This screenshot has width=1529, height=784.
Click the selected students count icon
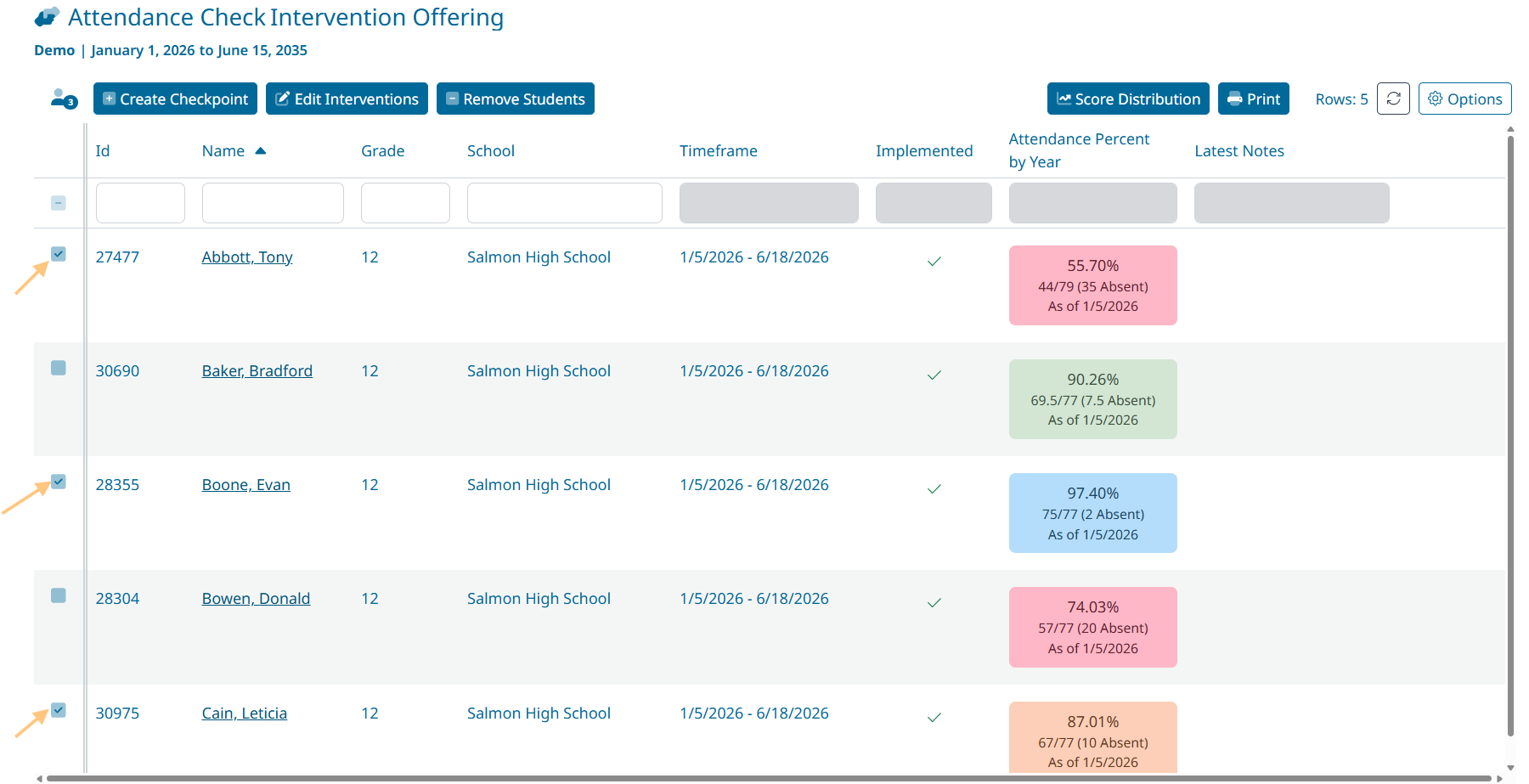pyautogui.click(x=63, y=99)
